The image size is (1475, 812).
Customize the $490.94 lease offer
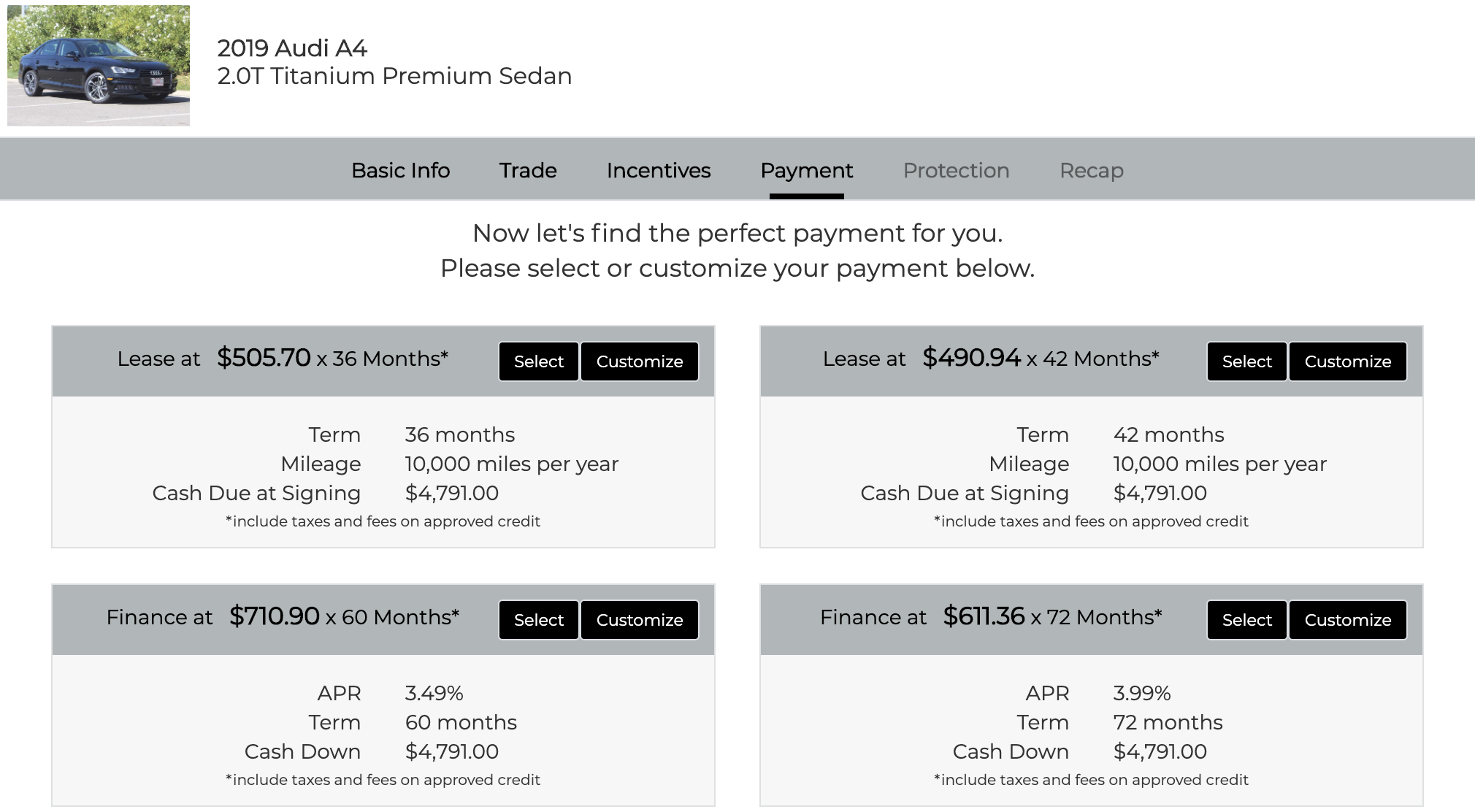tap(1348, 361)
